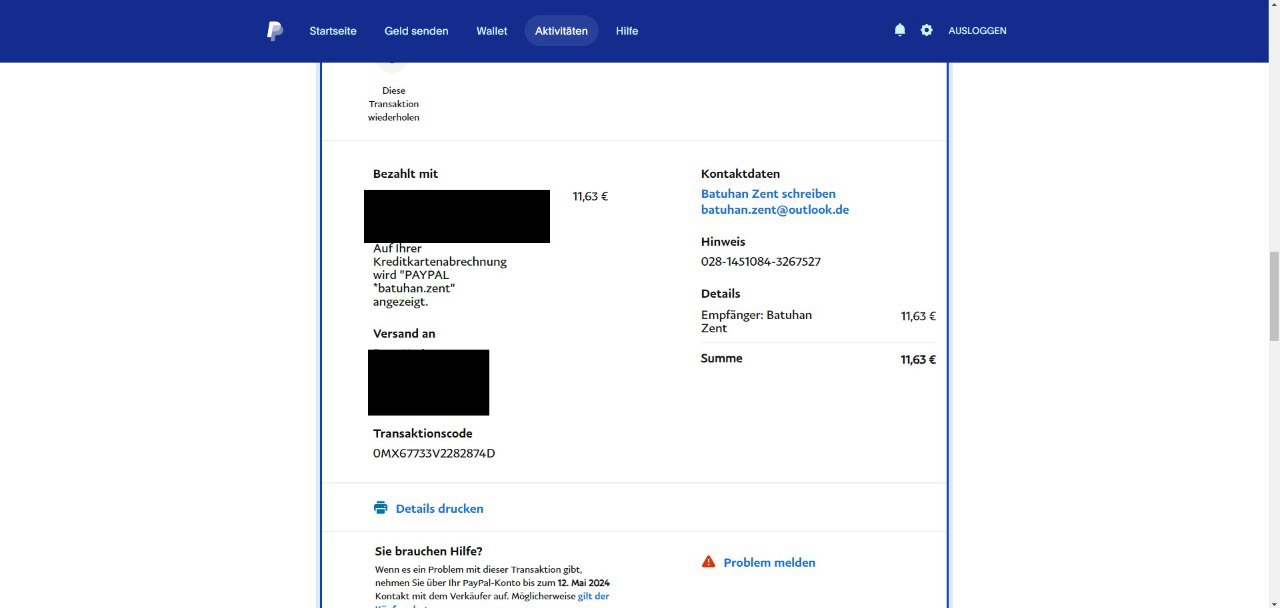
Task: Click the Batuhan Zent schreiben link
Action: coord(768,194)
